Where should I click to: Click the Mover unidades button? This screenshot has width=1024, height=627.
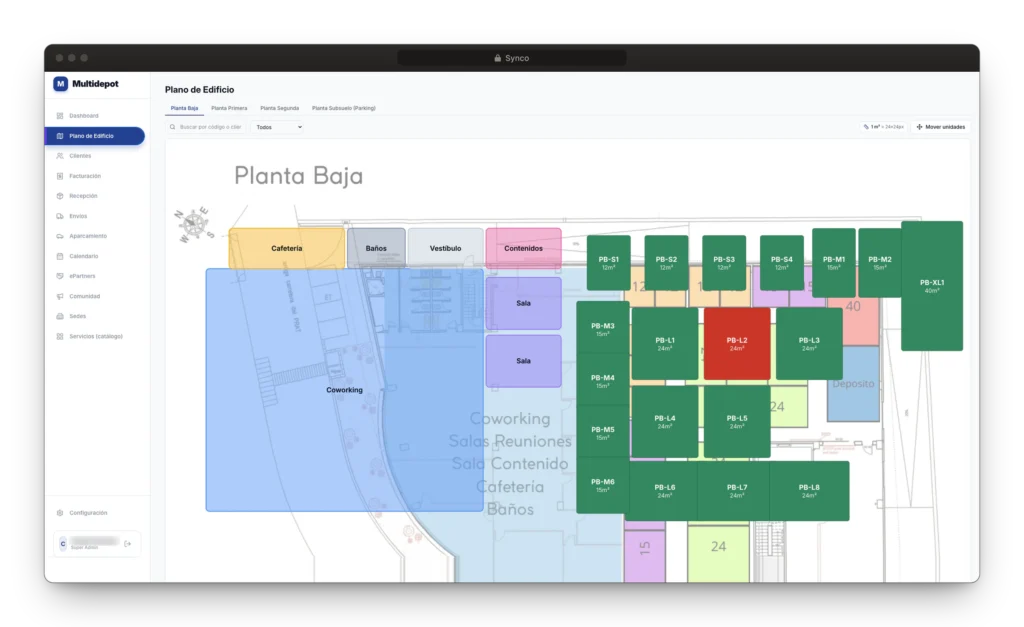click(x=940, y=127)
